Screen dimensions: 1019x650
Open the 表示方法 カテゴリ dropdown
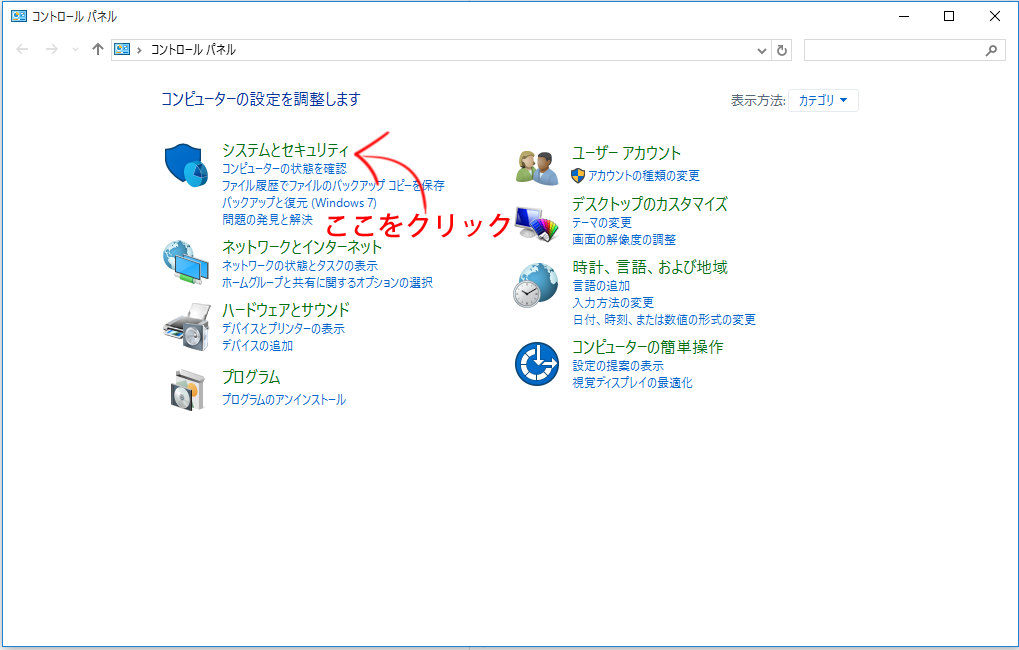[822, 100]
